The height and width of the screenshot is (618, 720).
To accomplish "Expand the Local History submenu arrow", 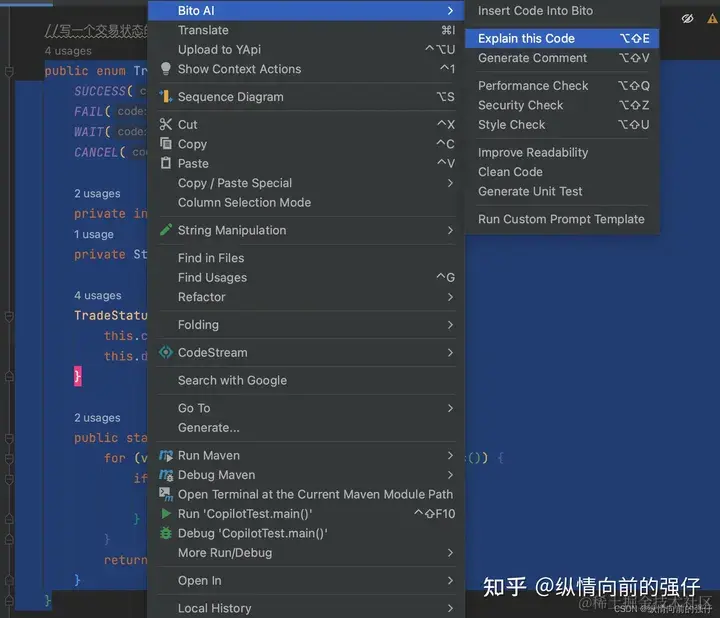I will coord(450,608).
